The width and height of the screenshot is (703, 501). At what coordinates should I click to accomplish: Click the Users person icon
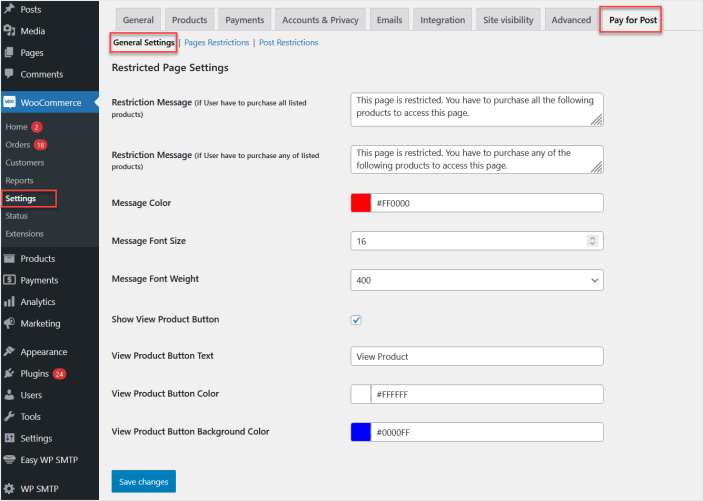click(9, 395)
